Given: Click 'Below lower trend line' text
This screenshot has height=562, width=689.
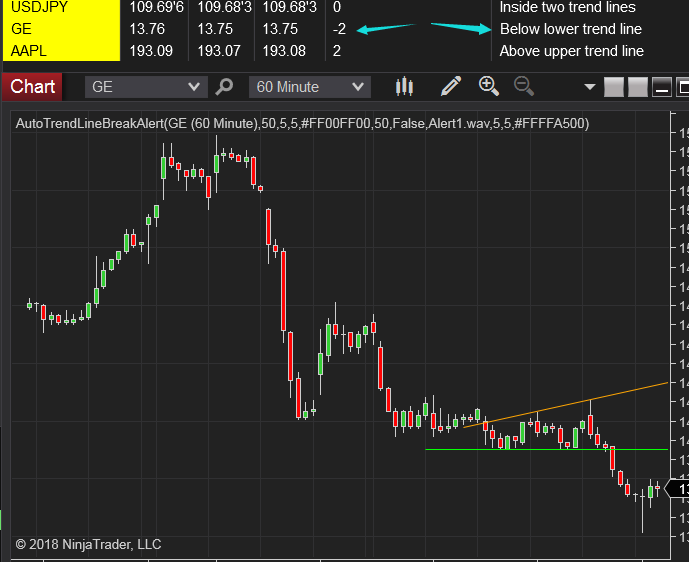Looking at the screenshot, I should point(571,29).
